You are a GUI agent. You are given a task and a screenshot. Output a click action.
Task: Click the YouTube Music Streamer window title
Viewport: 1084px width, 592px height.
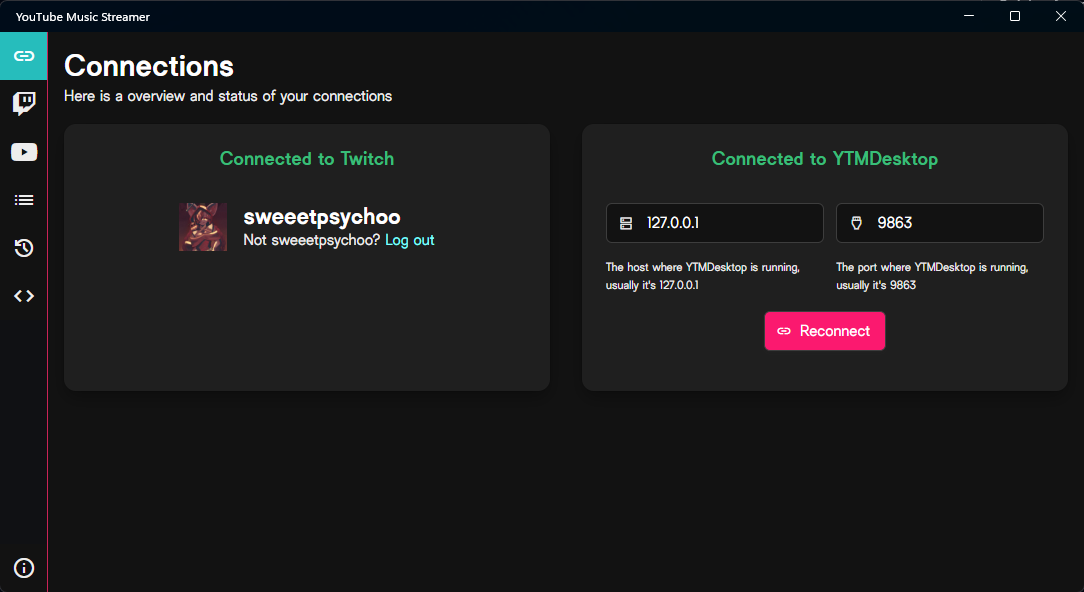coord(83,17)
